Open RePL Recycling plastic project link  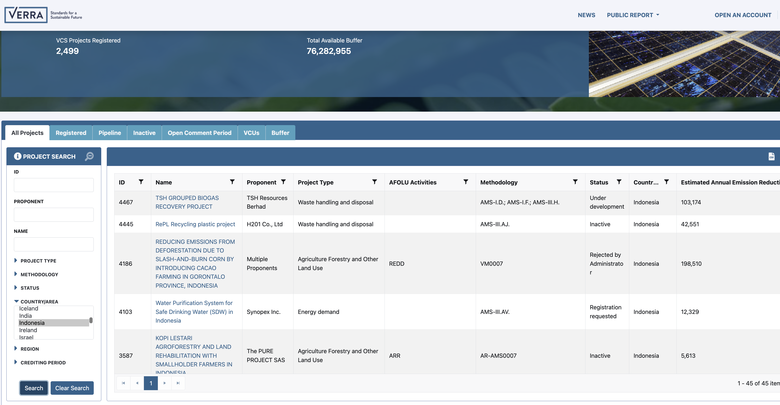[195, 224]
